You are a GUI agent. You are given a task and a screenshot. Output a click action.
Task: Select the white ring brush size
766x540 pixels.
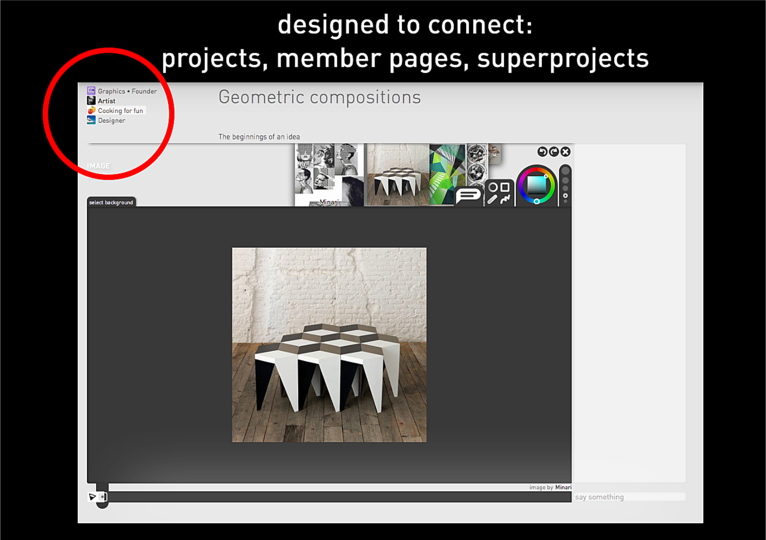point(566,195)
